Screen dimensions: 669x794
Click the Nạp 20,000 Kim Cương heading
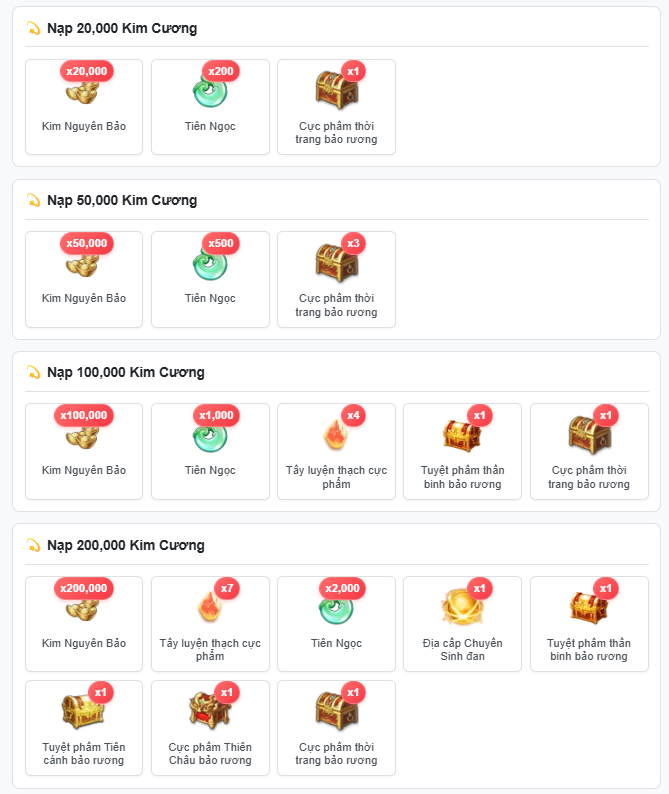click(x=122, y=28)
